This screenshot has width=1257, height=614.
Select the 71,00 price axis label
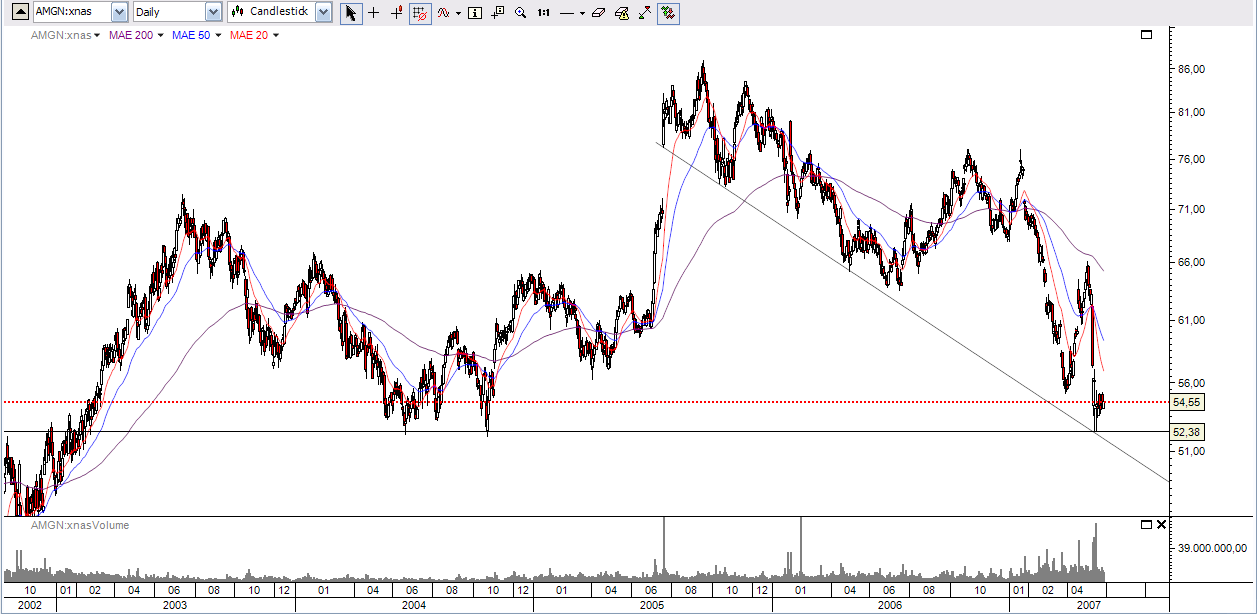(x=1190, y=209)
